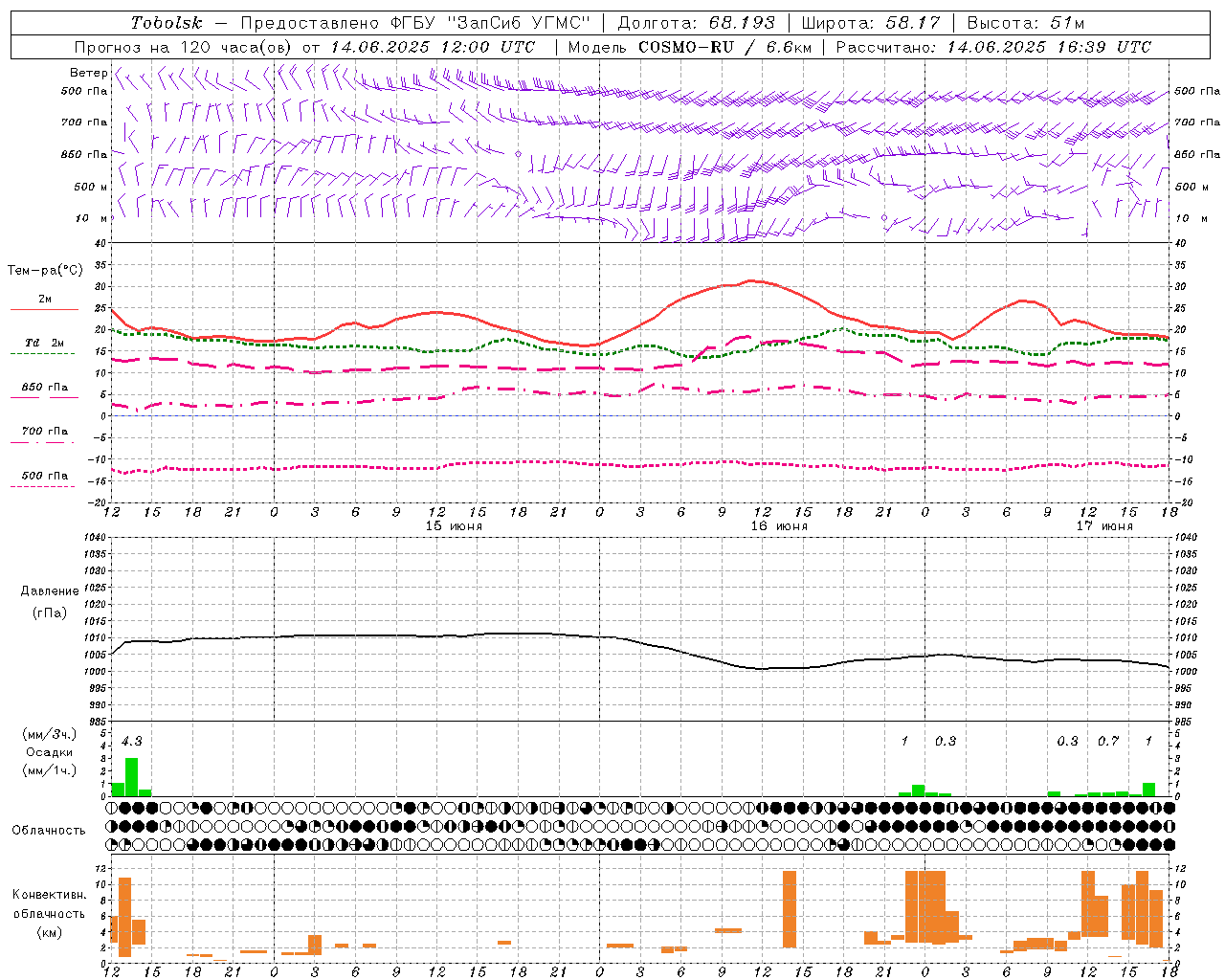Click the forecast start time 14.06.2025 12:00 UTC
This screenshot has height=980, width=1225.
click(433, 47)
